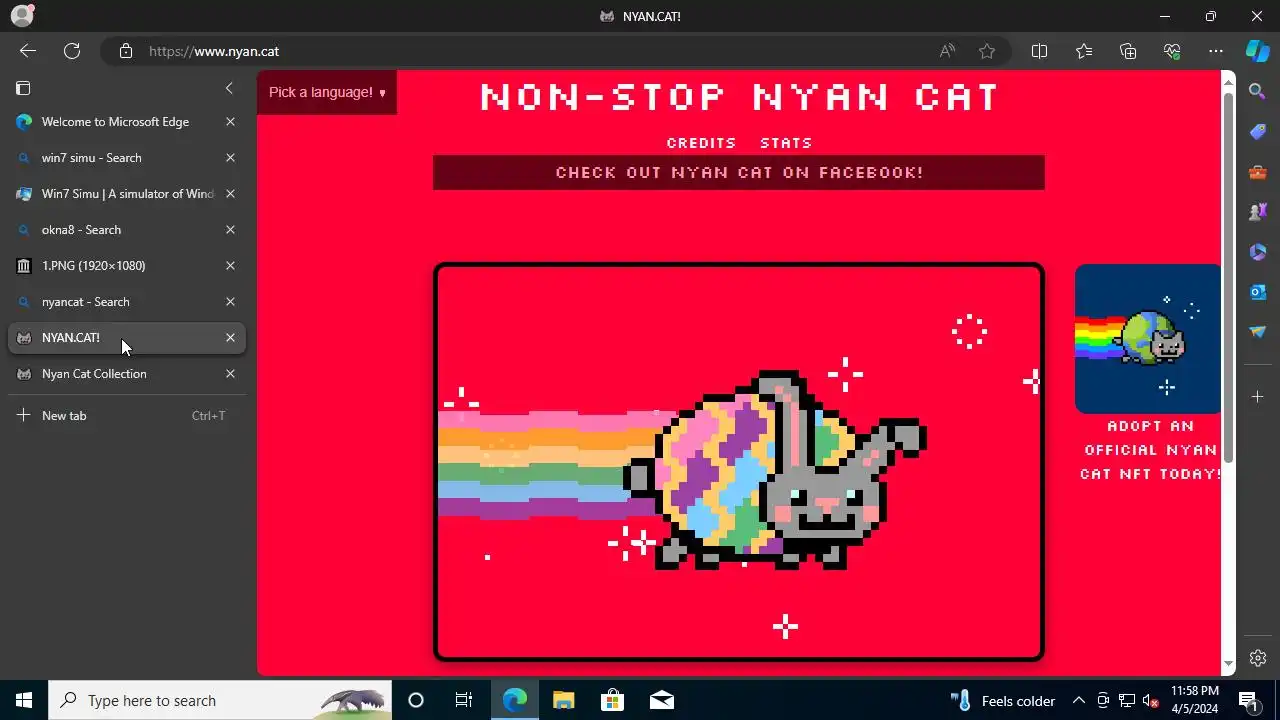This screenshot has width=1280, height=720.
Task: Go back to the previous page
Action: pyautogui.click(x=28, y=51)
